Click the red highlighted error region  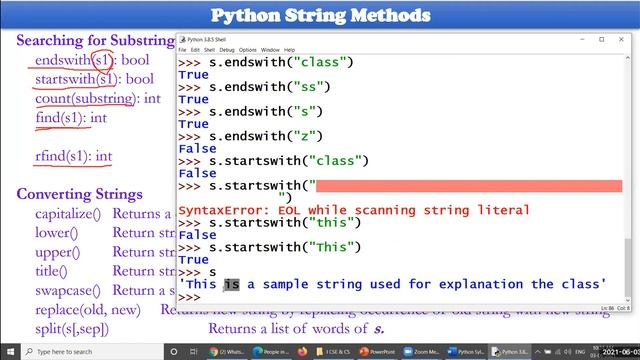(469, 186)
